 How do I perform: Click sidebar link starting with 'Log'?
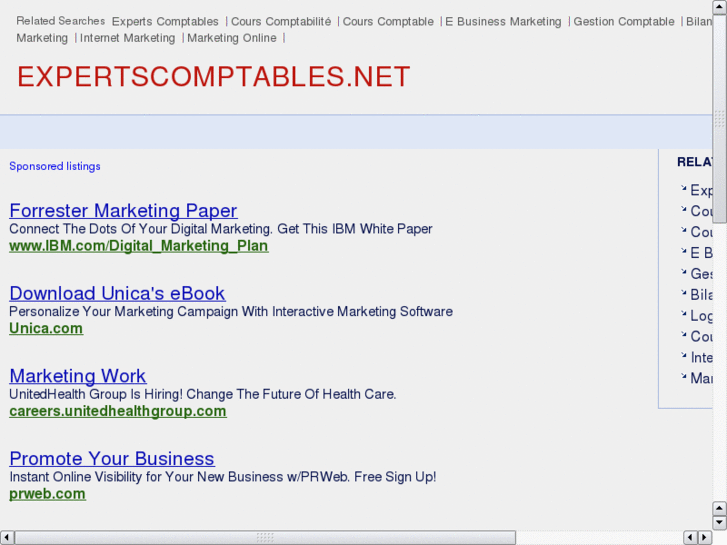(701, 315)
